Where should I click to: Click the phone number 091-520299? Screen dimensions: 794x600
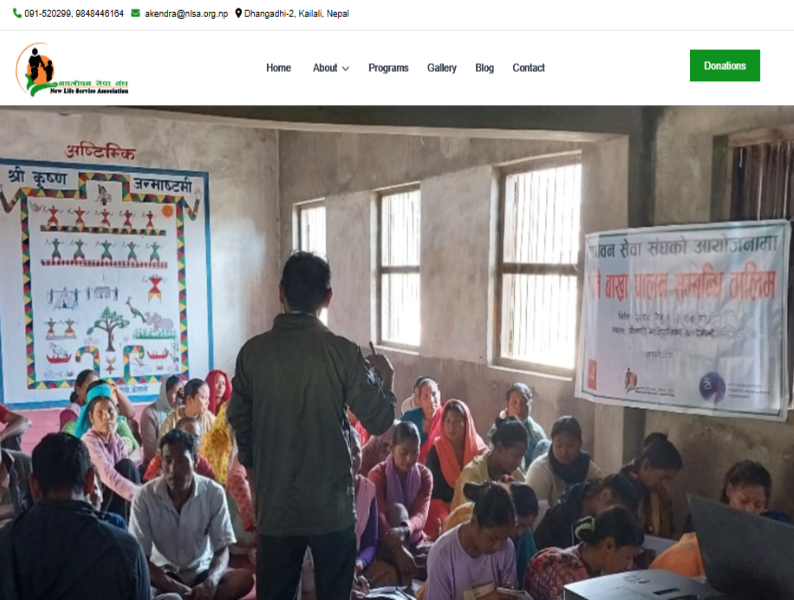pyautogui.click(x=48, y=14)
